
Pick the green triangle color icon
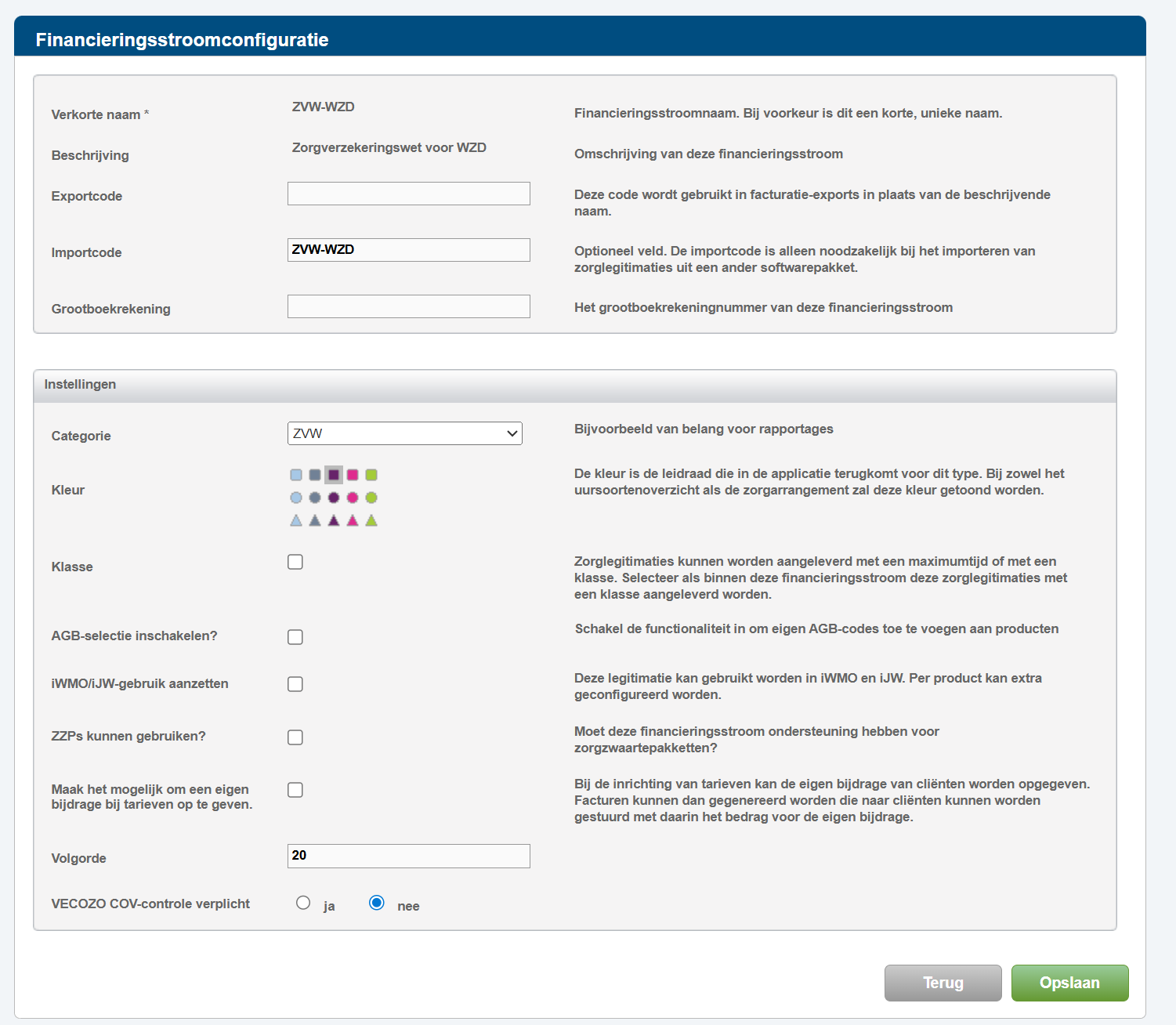[371, 520]
